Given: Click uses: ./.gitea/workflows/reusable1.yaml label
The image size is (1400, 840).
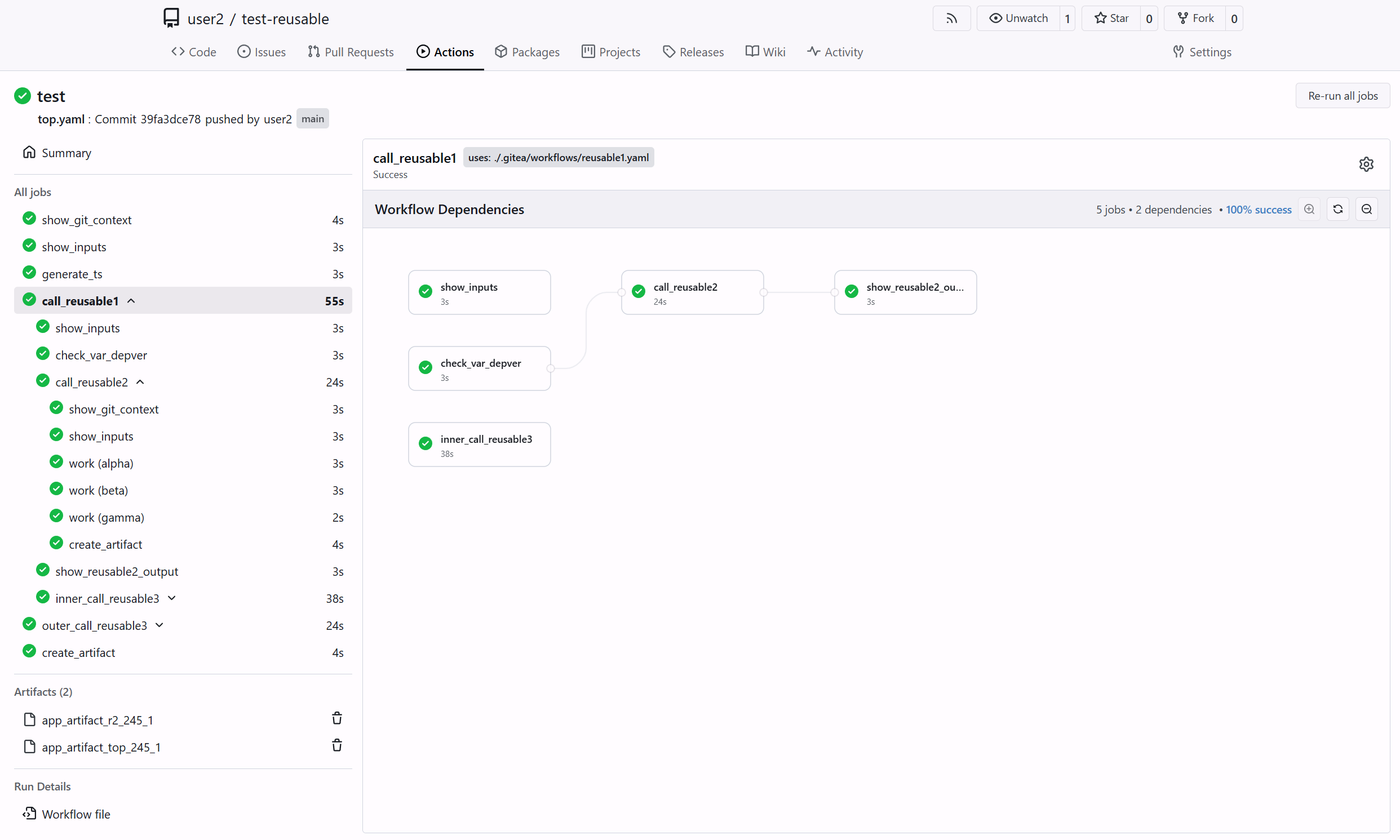Looking at the screenshot, I should click(558, 157).
